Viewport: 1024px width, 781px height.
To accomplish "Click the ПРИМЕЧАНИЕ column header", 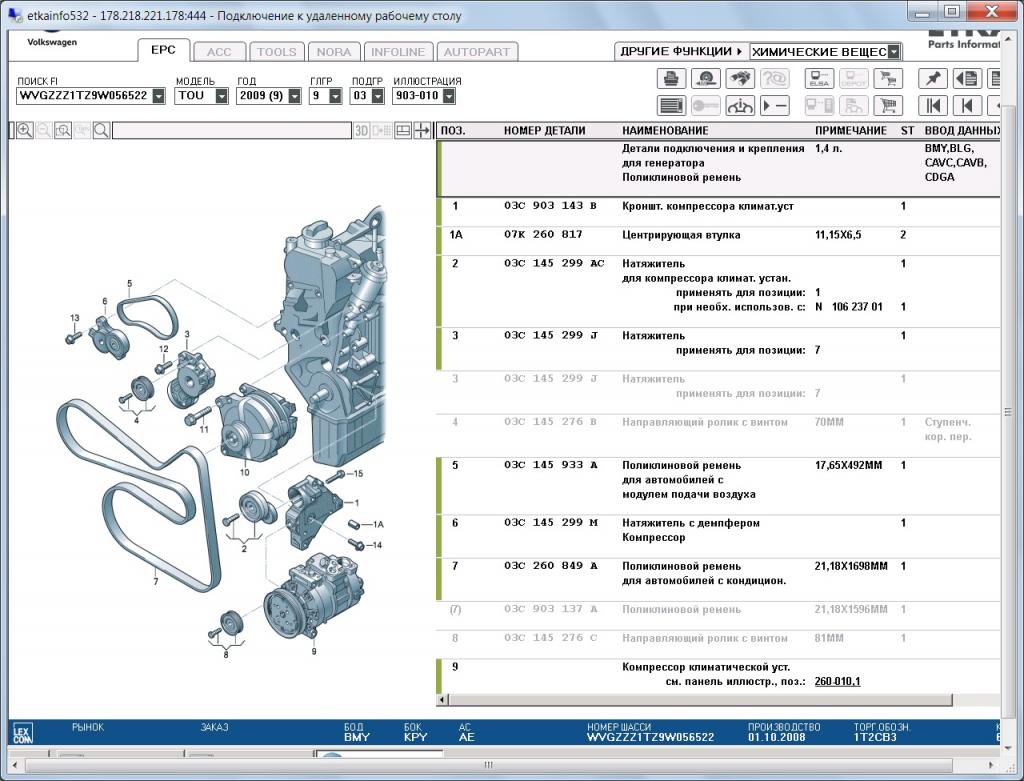I will [x=850, y=131].
